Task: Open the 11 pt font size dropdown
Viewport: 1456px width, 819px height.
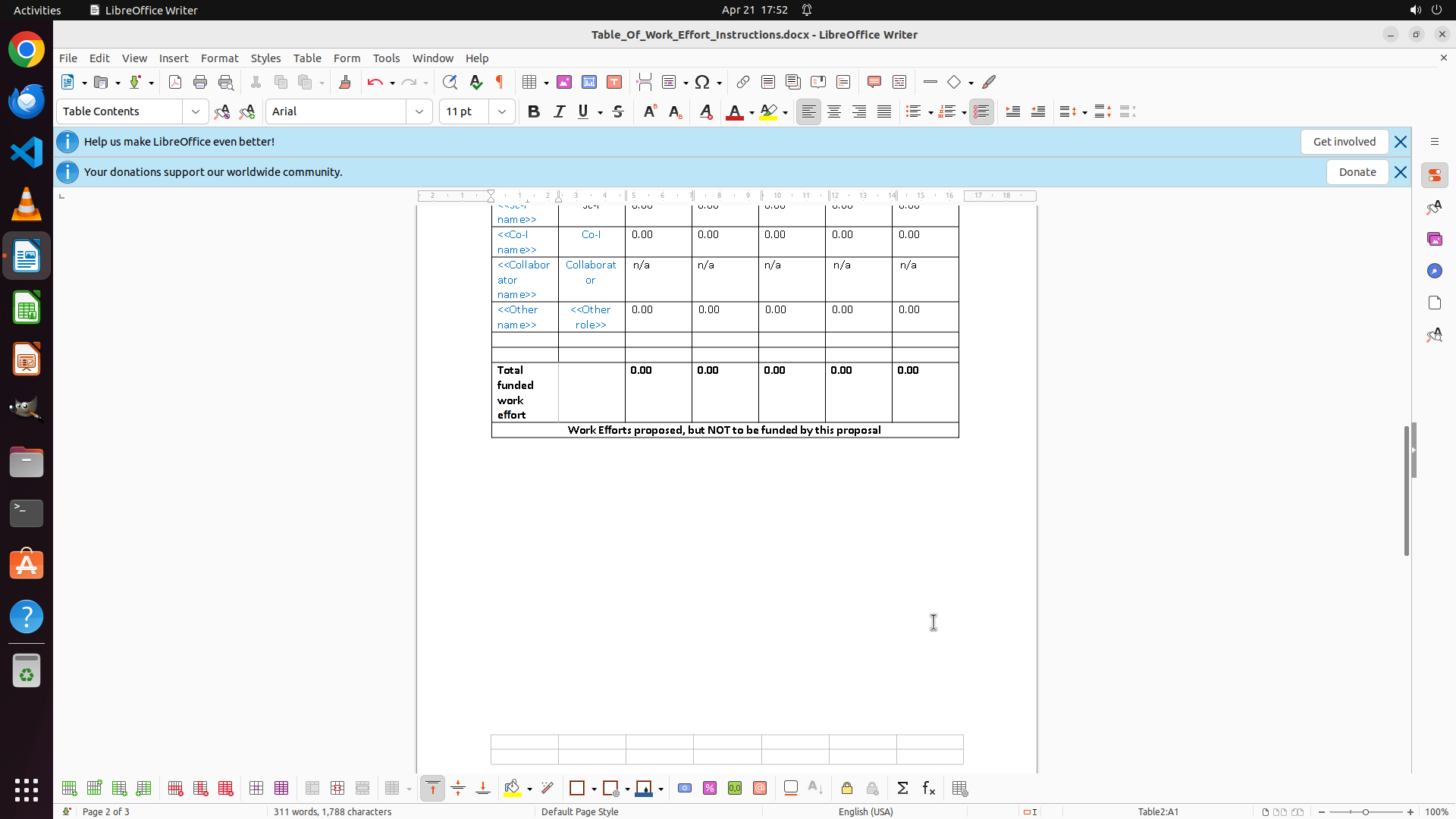Action: click(x=502, y=111)
